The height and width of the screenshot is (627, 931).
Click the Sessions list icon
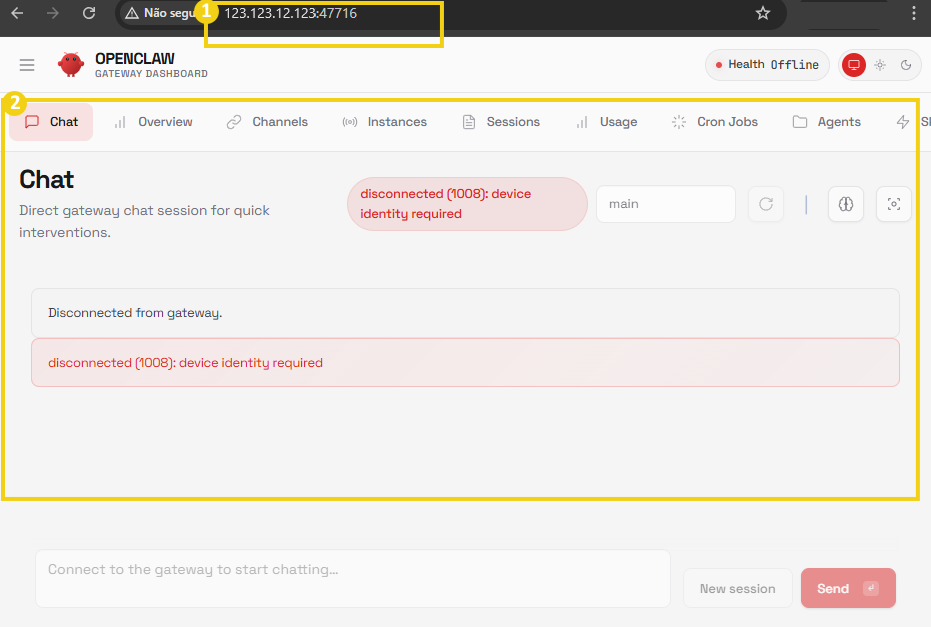coord(467,121)
